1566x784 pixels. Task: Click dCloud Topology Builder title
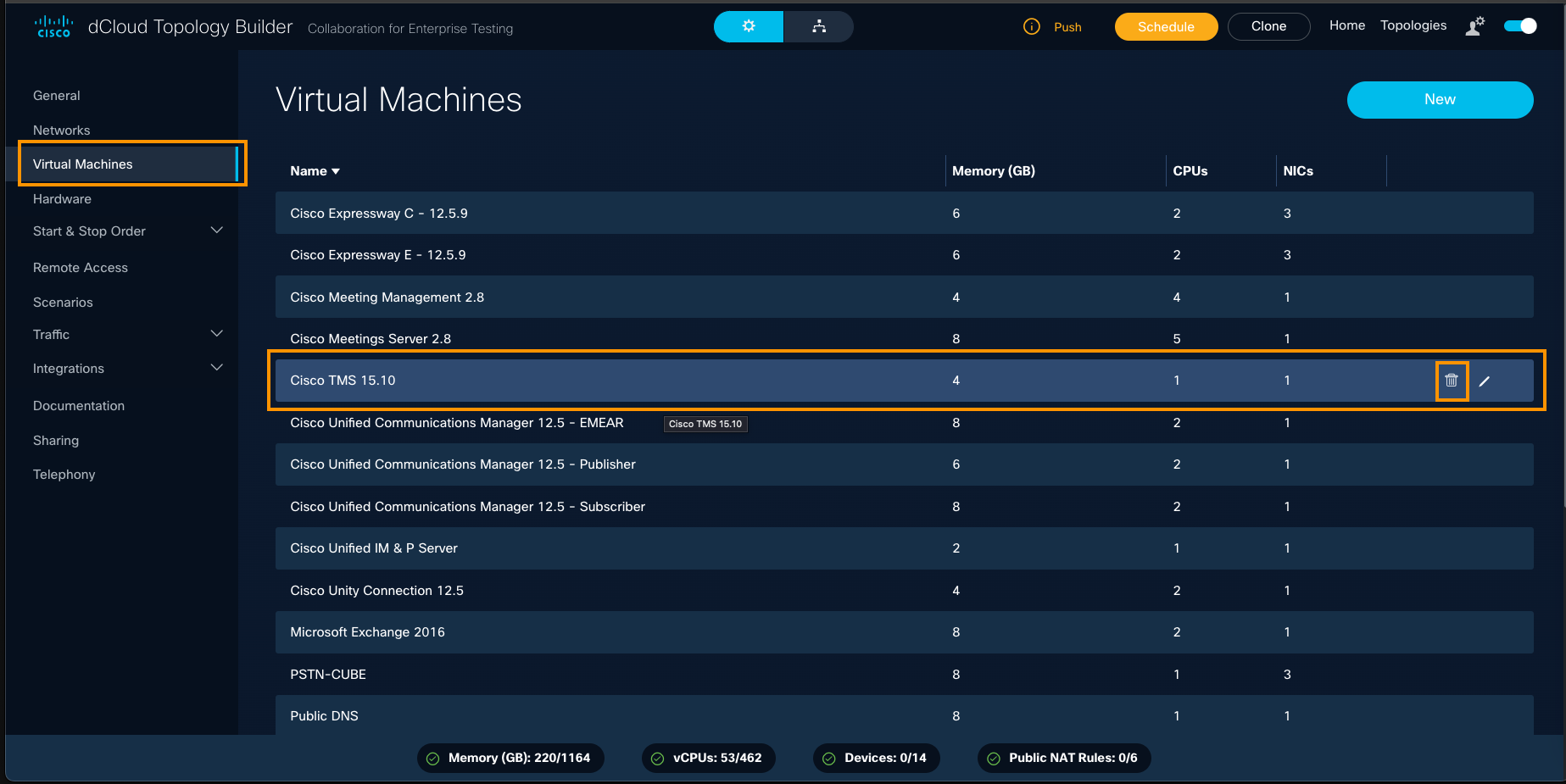pyautogui.click(x=190, y=27)
